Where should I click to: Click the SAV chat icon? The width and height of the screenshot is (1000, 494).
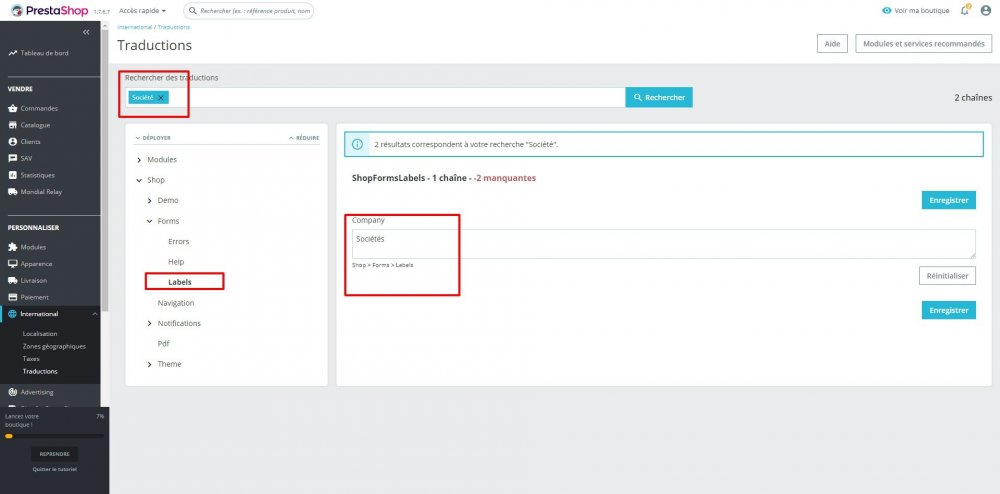[12, 158]
